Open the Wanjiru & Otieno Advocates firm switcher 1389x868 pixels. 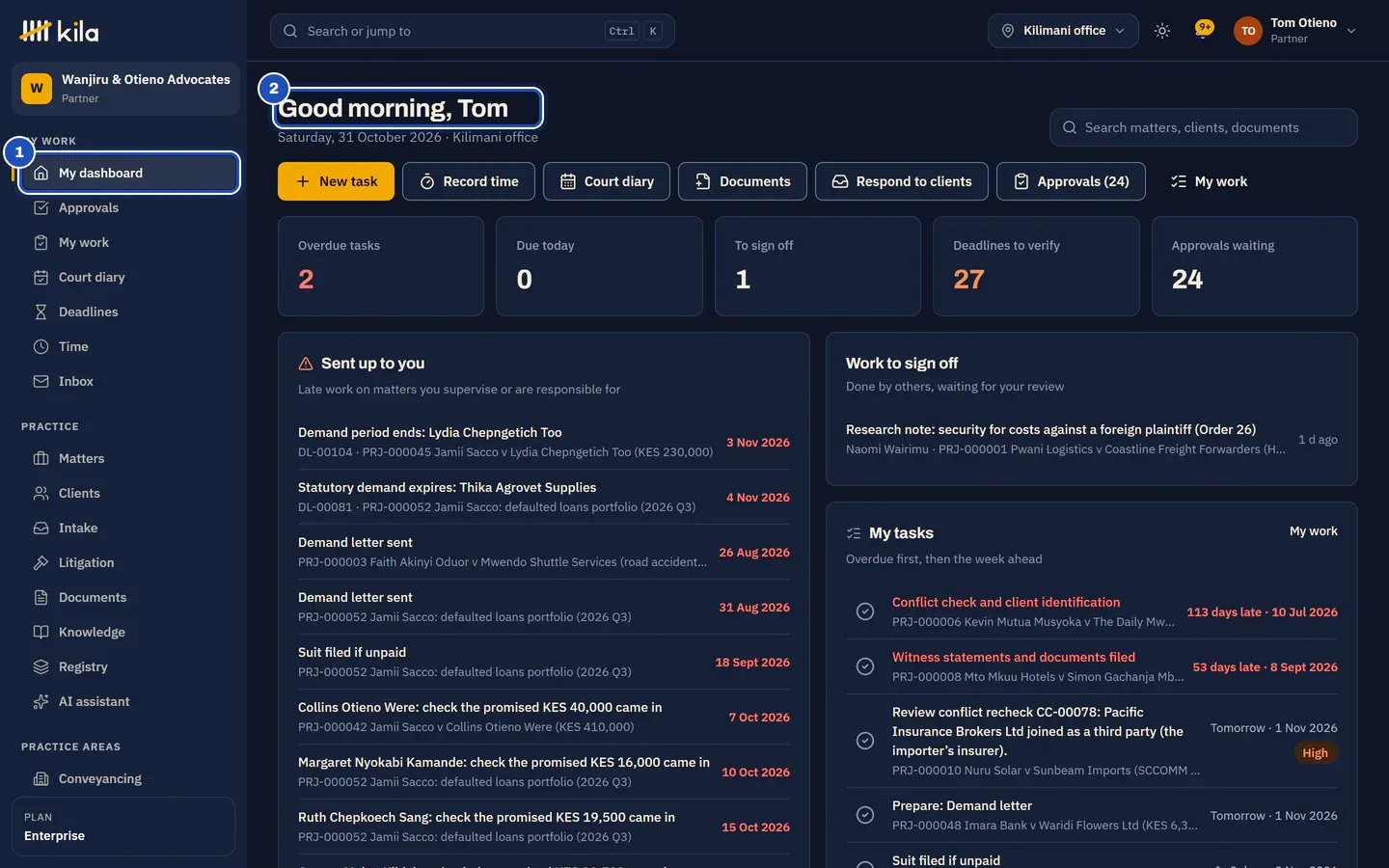pyautogui.click(x=125, y=89)
